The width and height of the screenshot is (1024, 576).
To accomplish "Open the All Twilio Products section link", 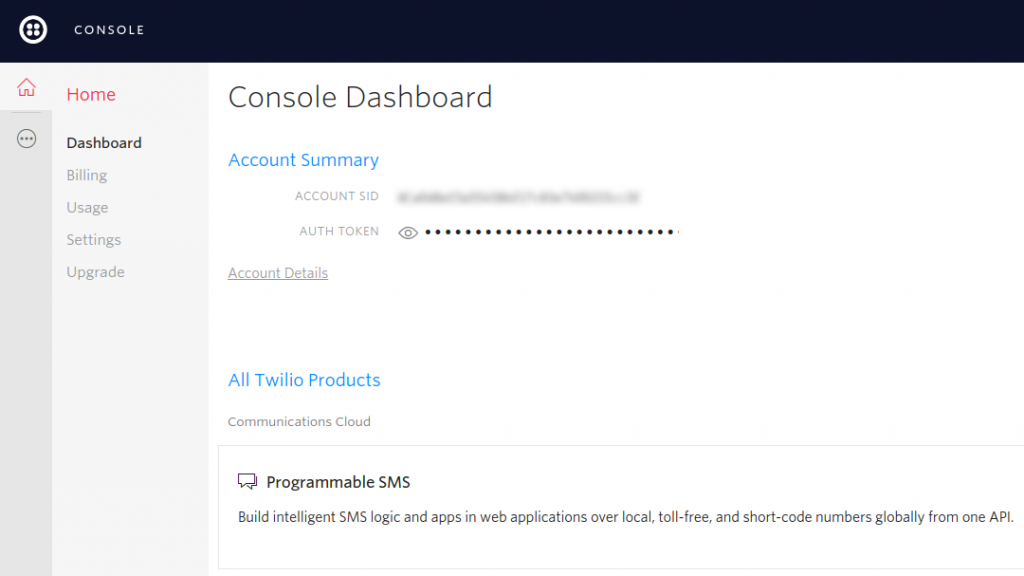I will tap(304, 380).
